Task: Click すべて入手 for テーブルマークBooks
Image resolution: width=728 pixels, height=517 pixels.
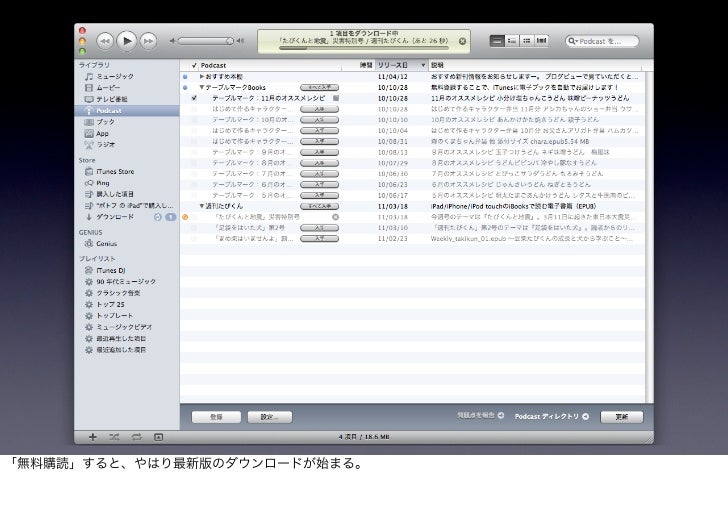Action: 319,87
